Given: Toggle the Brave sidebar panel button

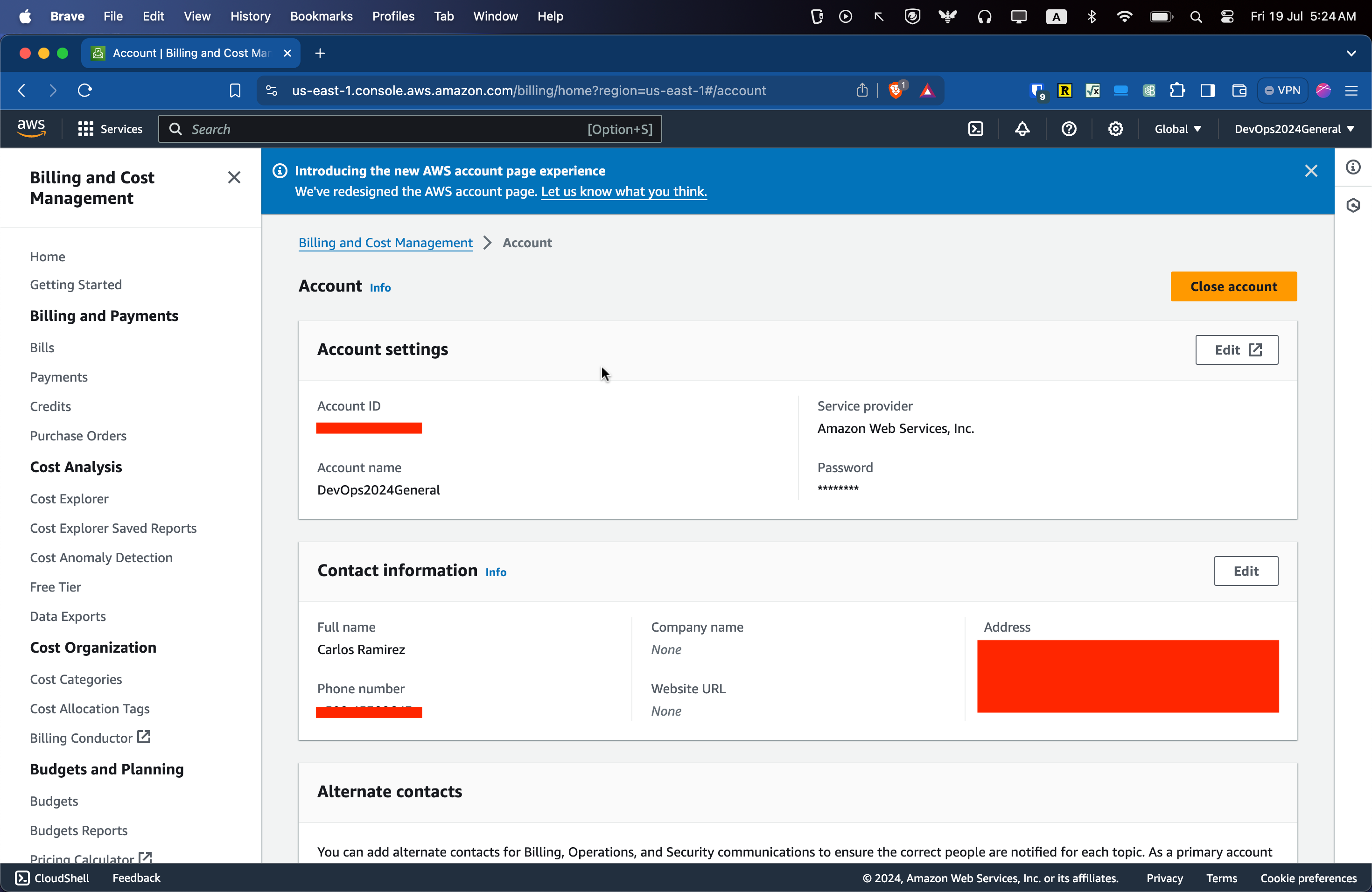Looking at the screenshot, I should click(1207, 91).
